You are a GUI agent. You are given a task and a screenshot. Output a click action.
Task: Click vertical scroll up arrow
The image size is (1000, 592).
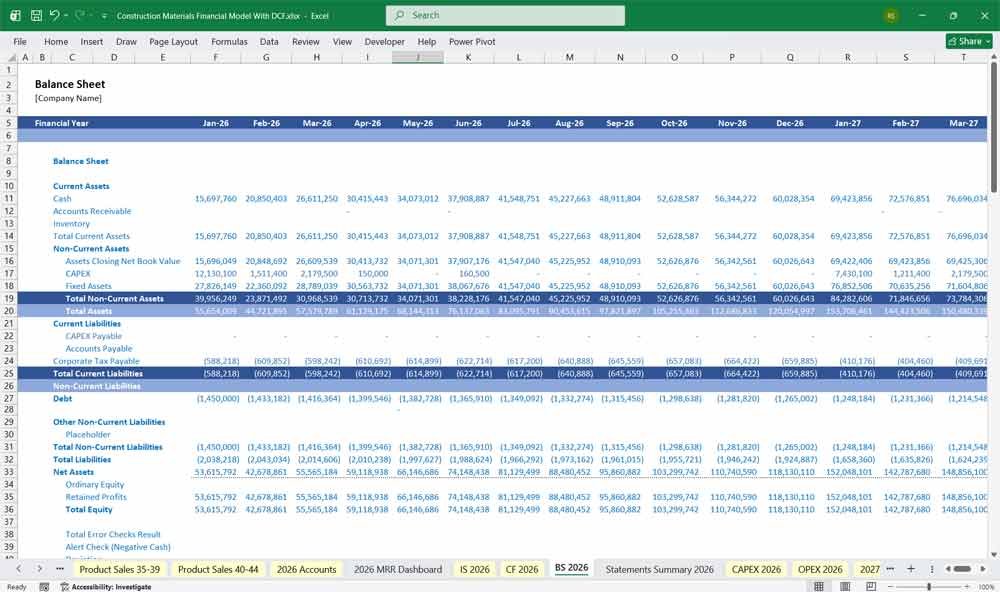[994, 57]
